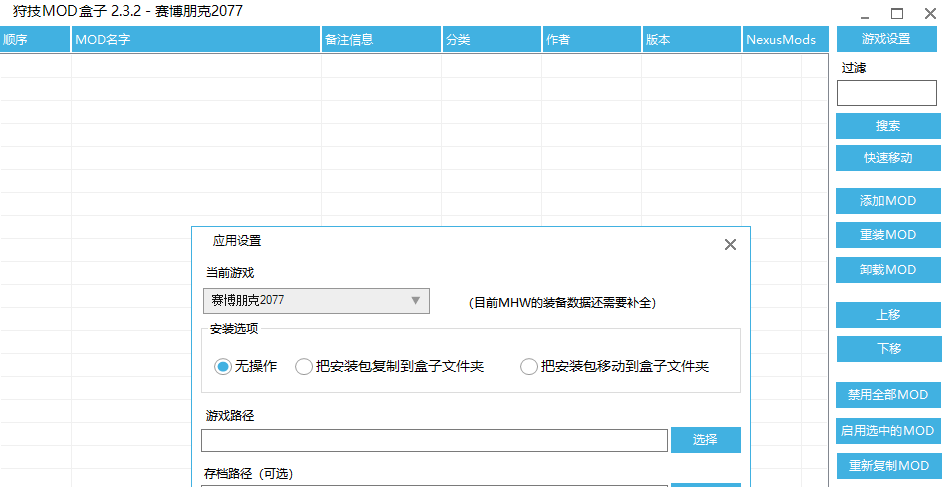Click the 作者 column header

[592, 39]
